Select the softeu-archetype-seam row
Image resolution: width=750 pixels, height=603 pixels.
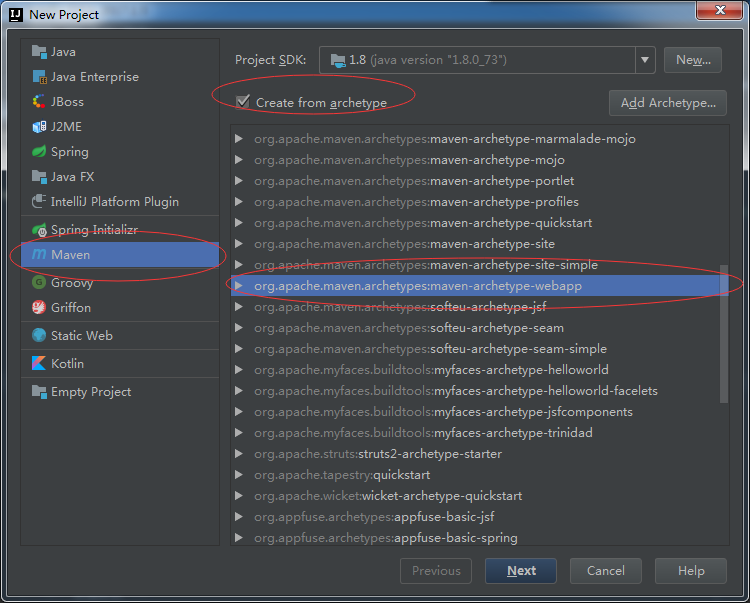479,328
